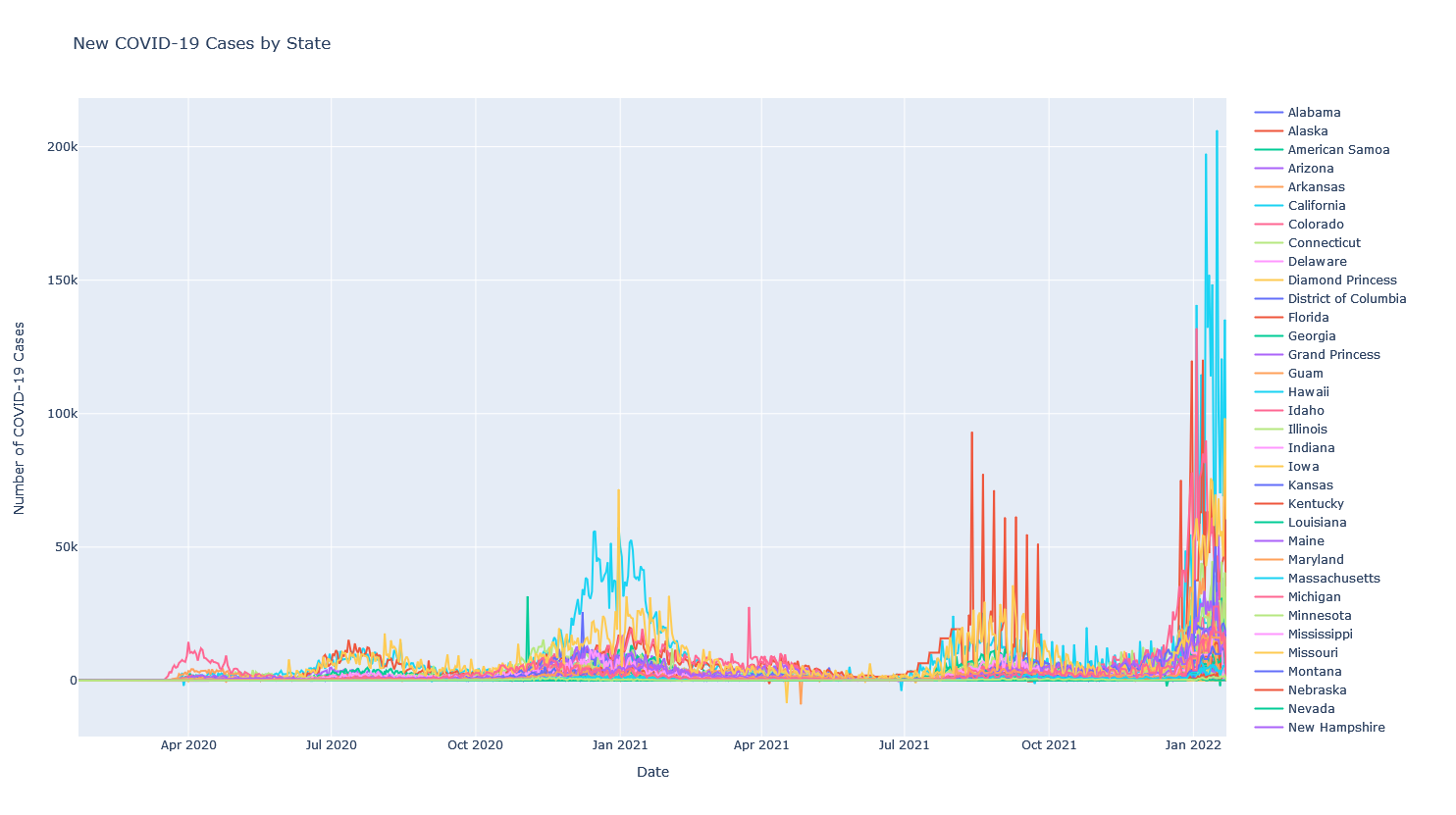Click the line icon beside Grand Princess
This screenshot has width=1456, height=815.
coord(1269,355)
